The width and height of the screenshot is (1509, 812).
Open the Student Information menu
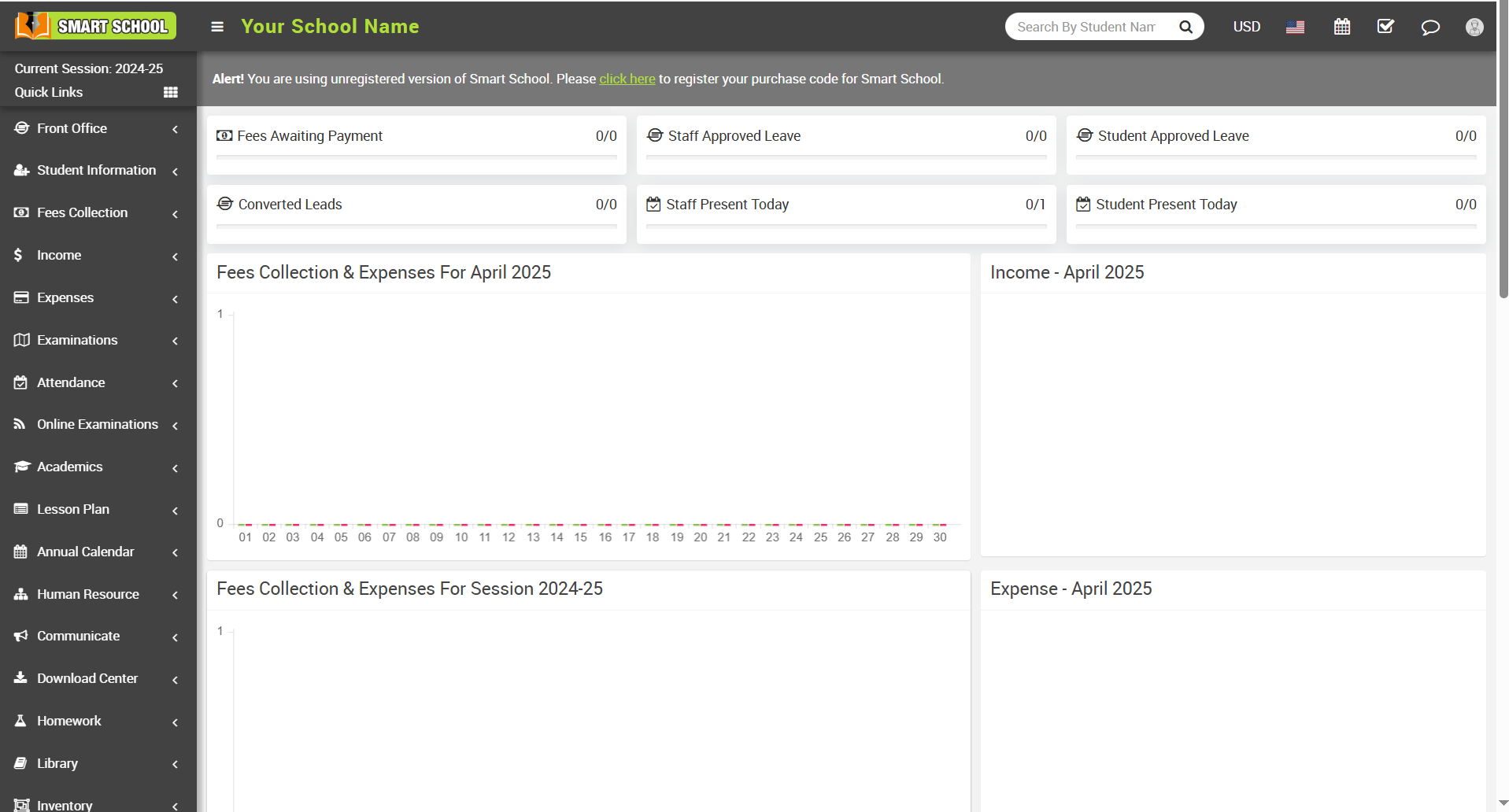tap(98, 170)
